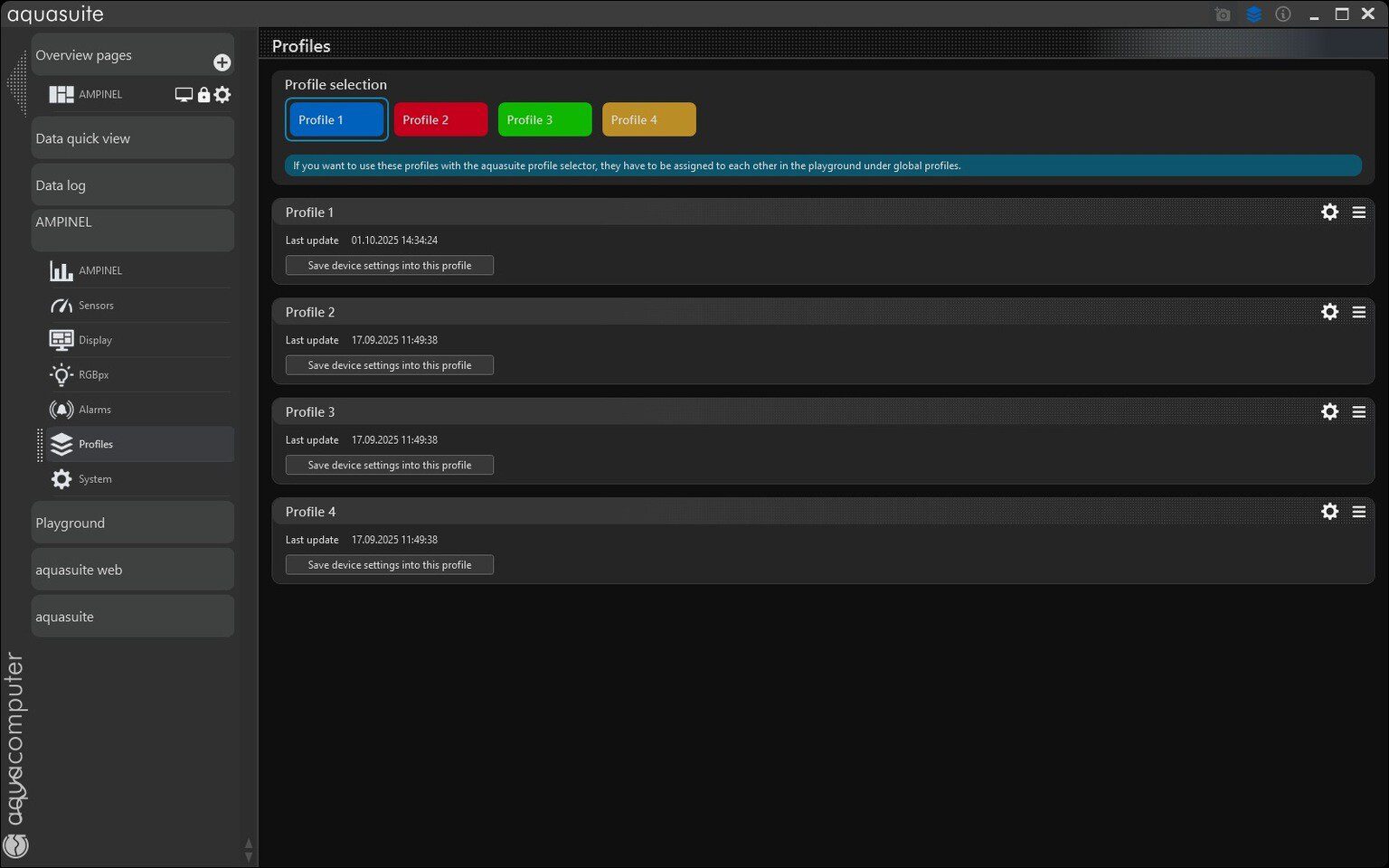This screenshot has height=868, width=1389.
Task: Open the System settings page
Action: pos(95,479)
